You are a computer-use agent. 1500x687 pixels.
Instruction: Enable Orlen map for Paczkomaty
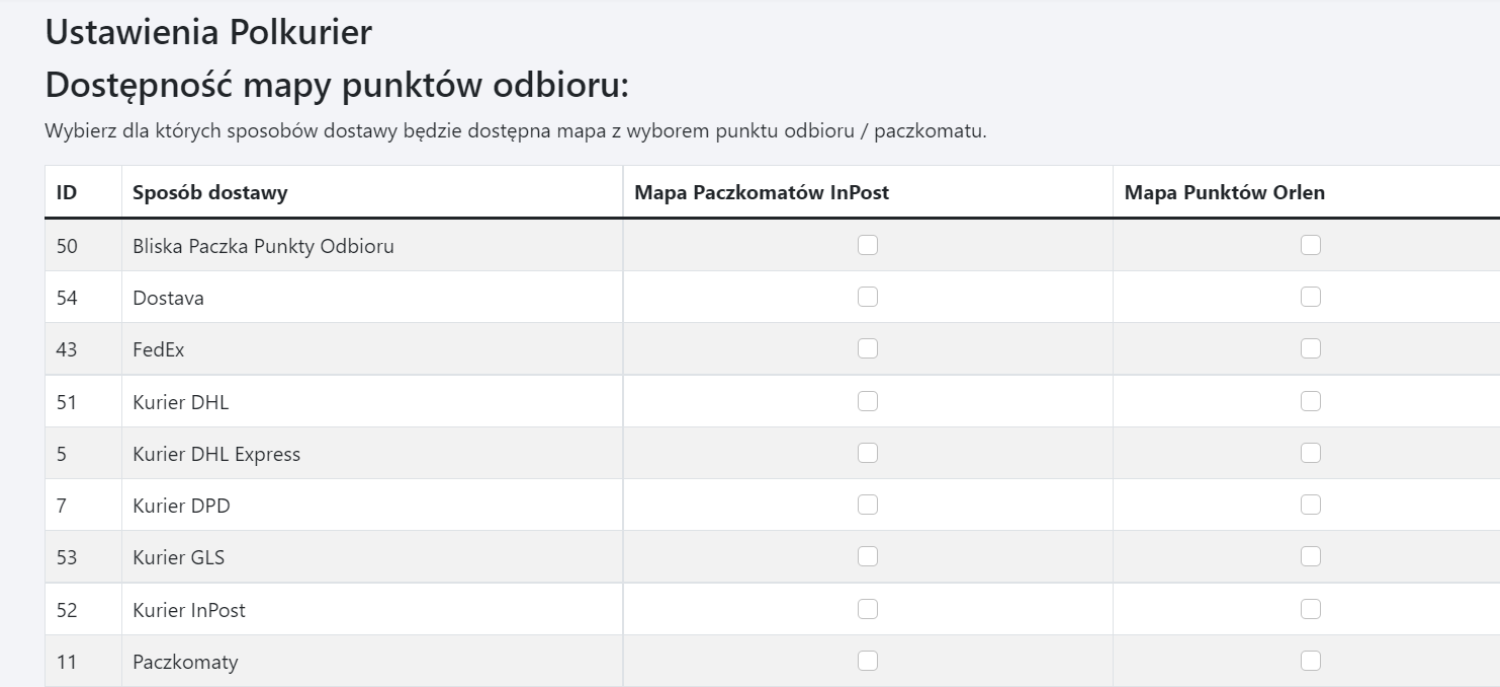point(1310,660)
